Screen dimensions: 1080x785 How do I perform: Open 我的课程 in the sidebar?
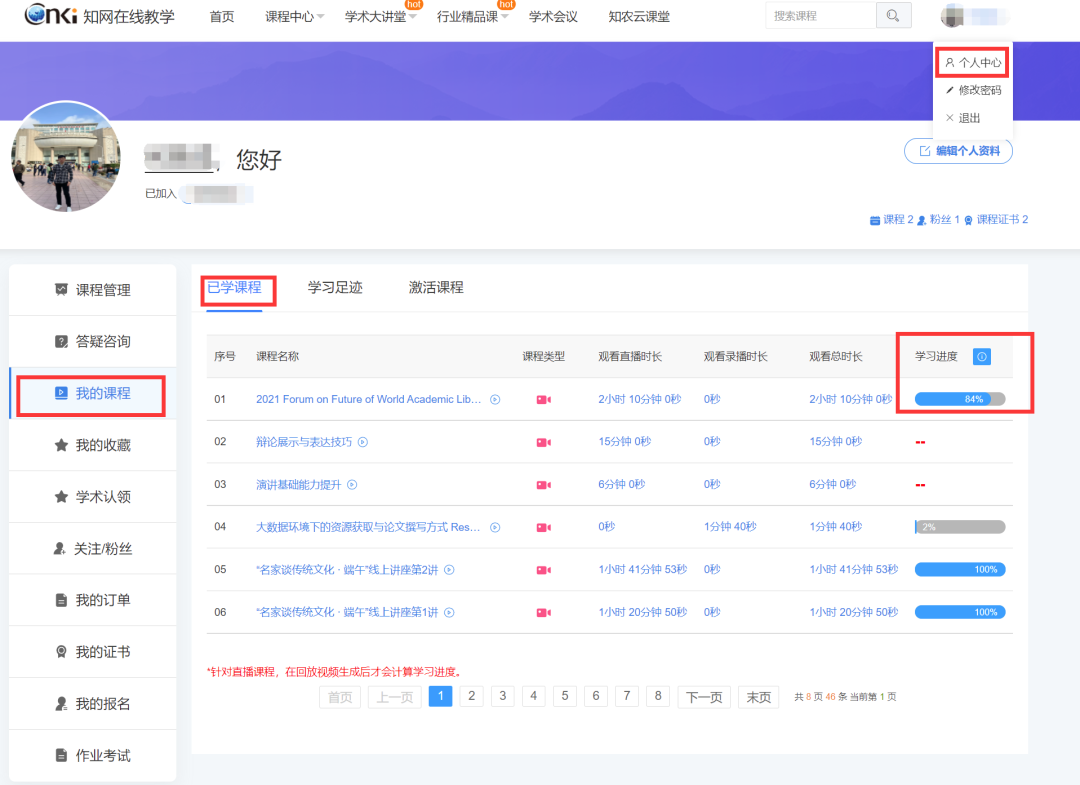click(x=92, y=393)
